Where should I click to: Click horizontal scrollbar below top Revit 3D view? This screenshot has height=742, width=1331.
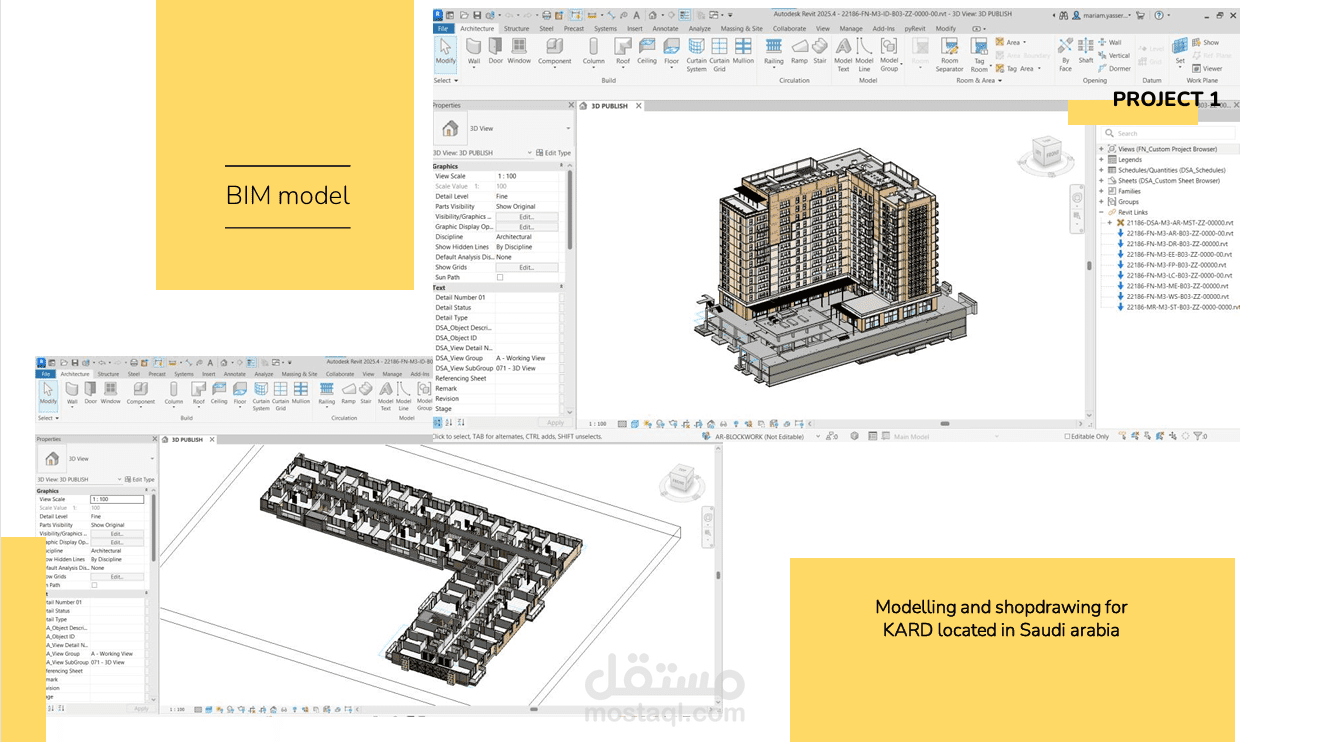pyautogui.click(x=945, y=424)
